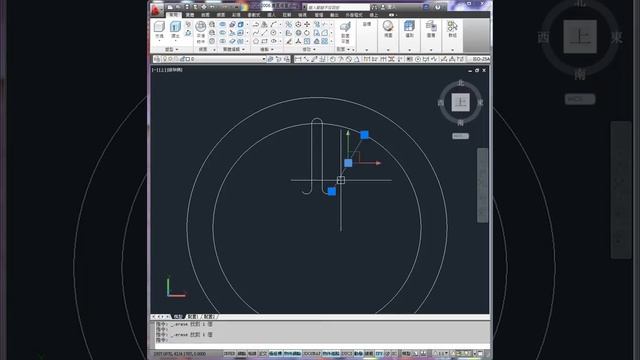
Task: Toggle DUCS in the status bar
Action: click(347, 353)
